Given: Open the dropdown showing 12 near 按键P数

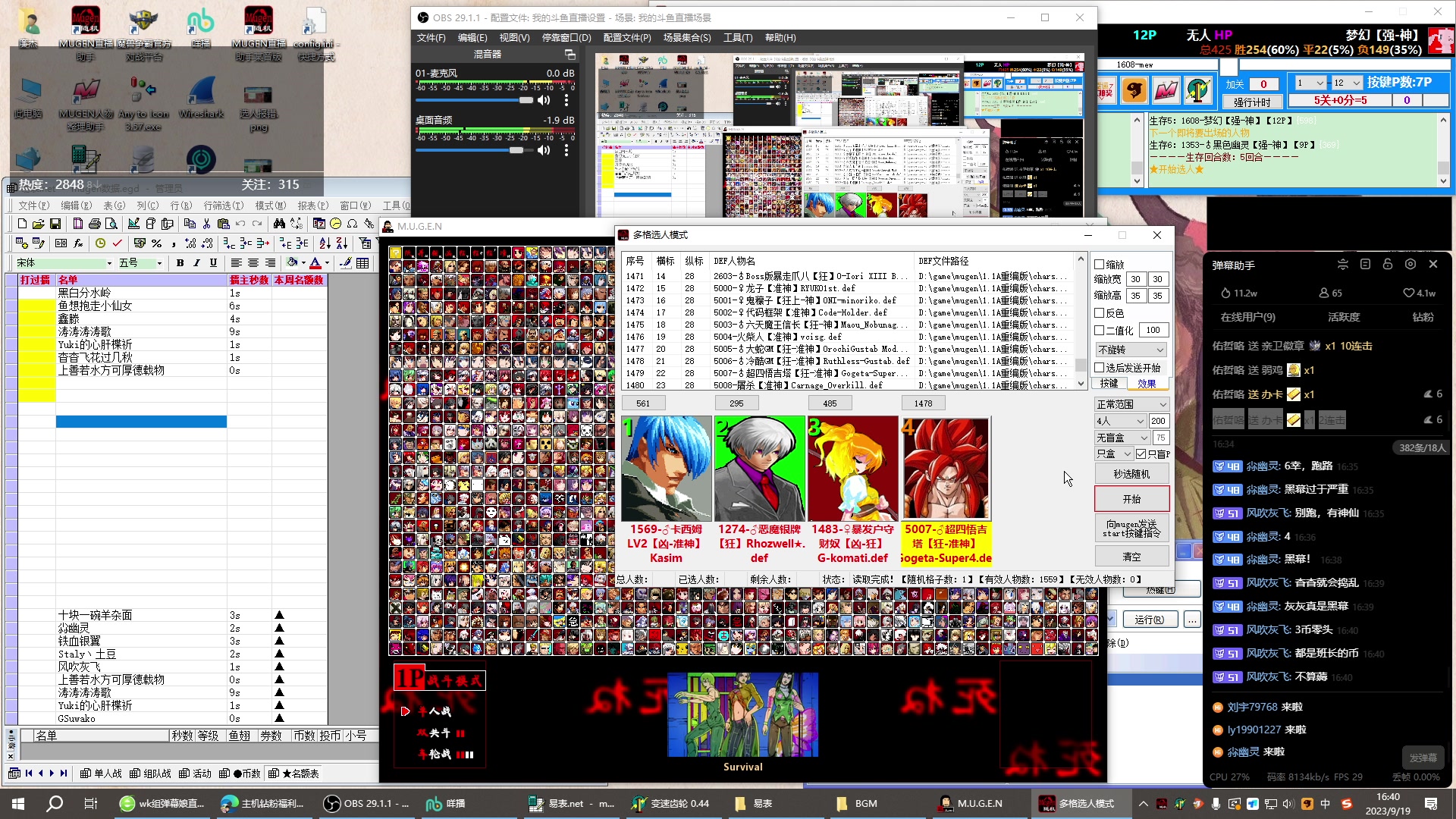Looking at the screenshot, I should (x=1347, y=83).
